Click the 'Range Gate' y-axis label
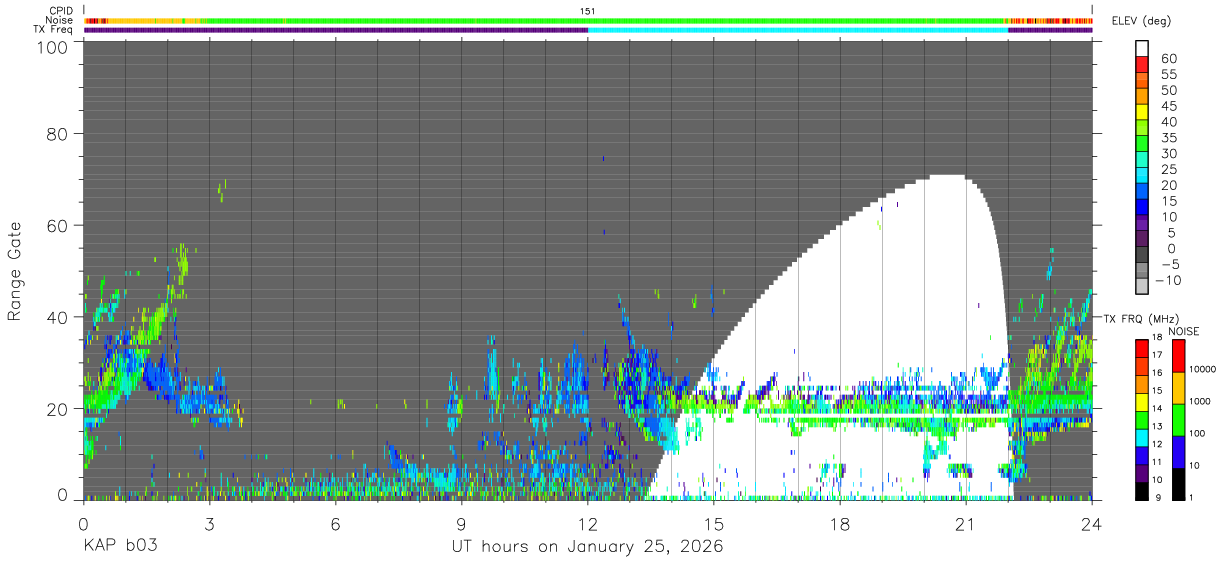The width and height of the screenshot is (1228, 567). click(x=15, y=272)
